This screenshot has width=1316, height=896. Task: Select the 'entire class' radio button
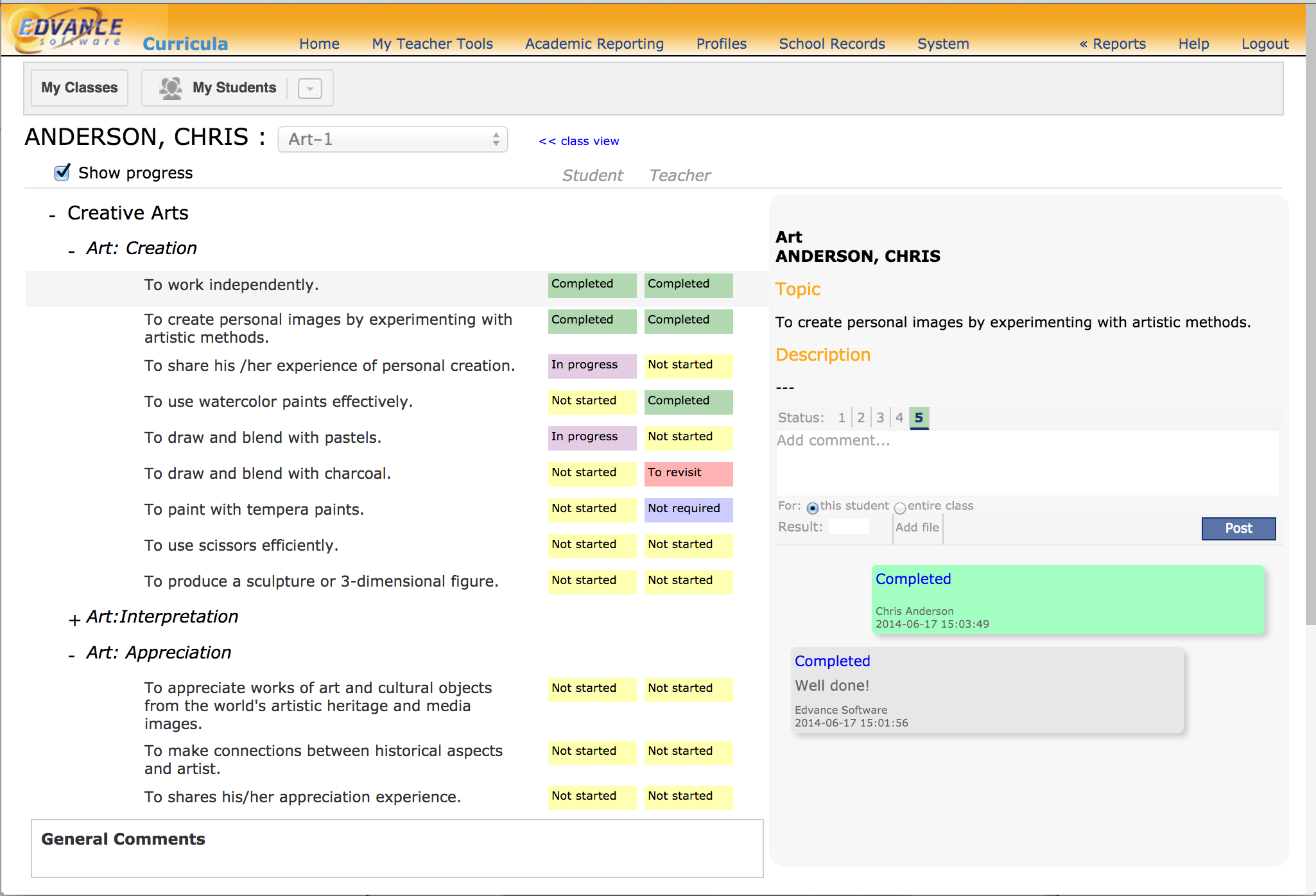tap(900, 508)
